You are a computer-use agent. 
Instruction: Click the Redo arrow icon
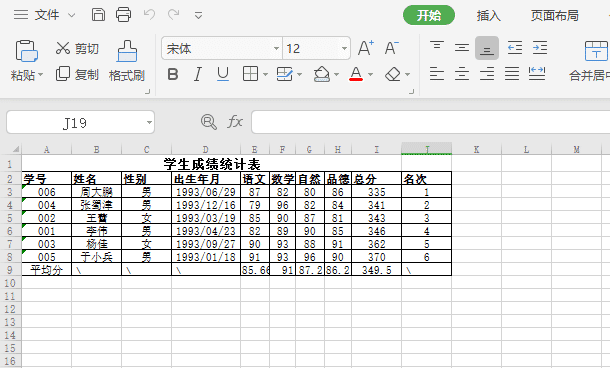[174, 15]
